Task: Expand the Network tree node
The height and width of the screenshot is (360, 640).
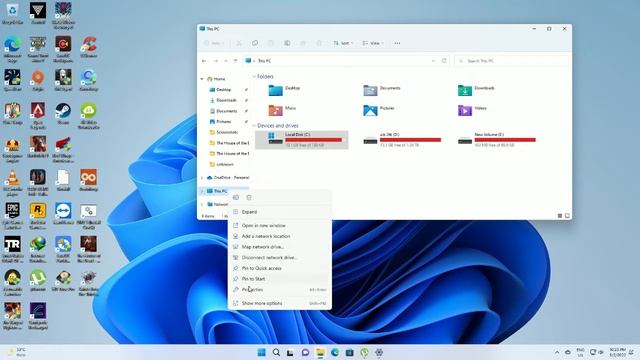Action: point(202,204)
